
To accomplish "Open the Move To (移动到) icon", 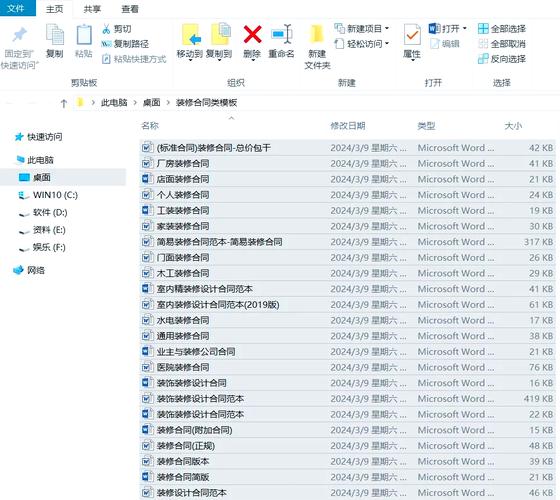I will click(x=191, y=35).
